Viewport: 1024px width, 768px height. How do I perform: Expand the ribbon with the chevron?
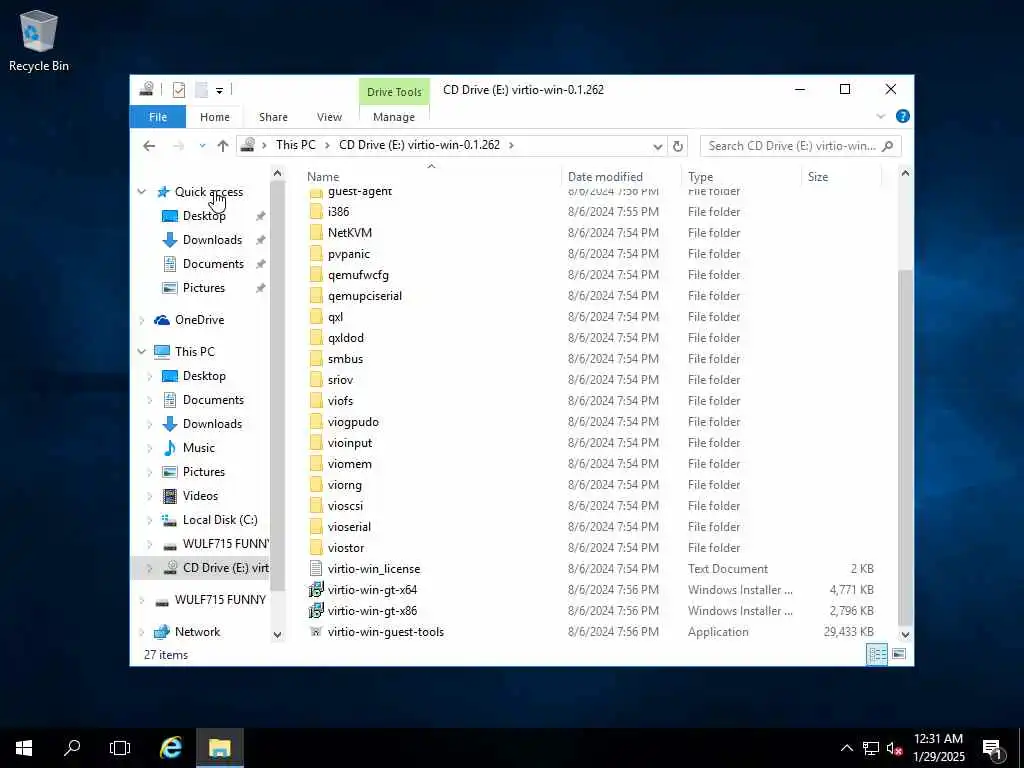click(880, 116)
